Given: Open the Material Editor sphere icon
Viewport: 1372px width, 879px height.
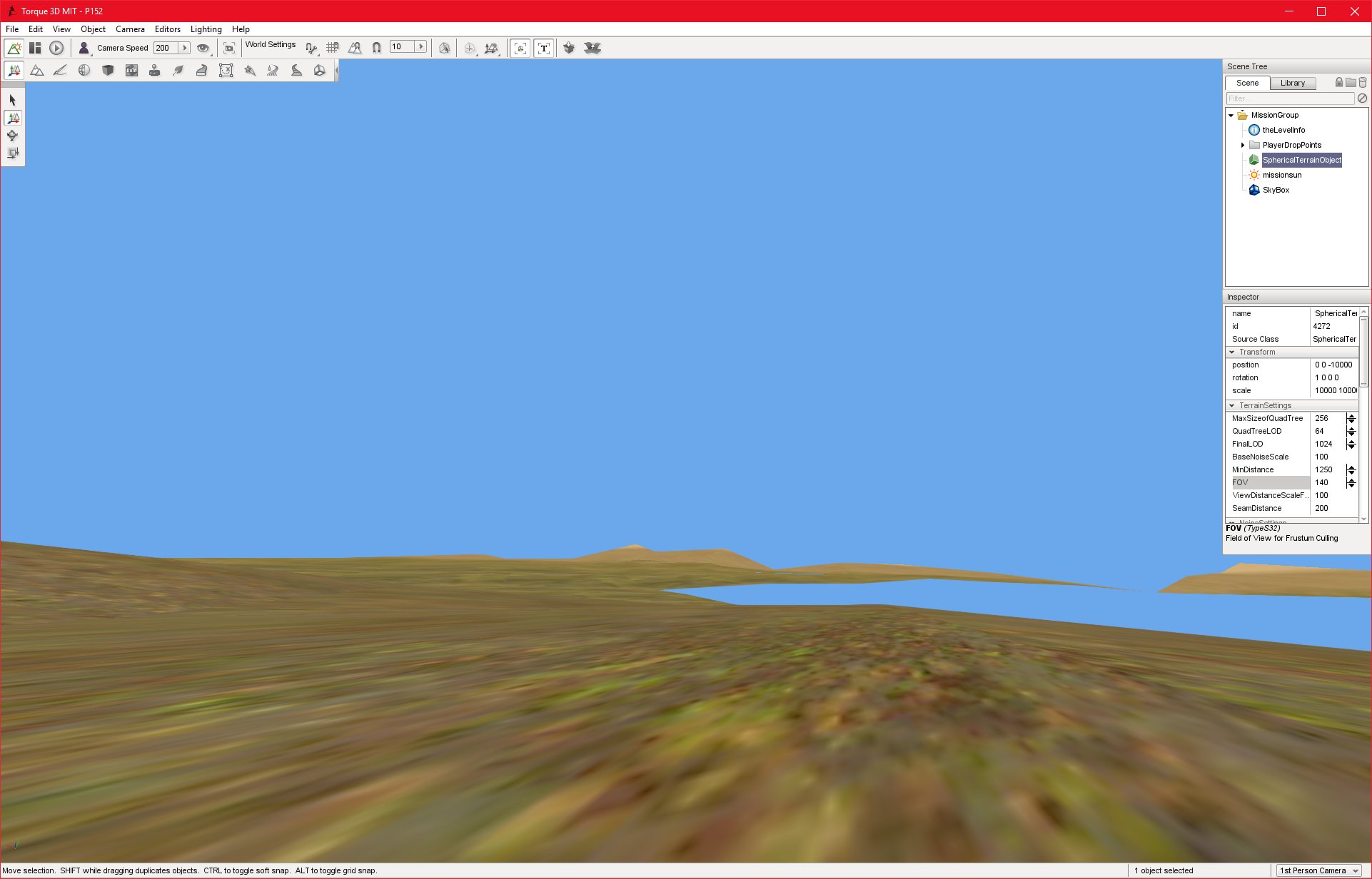Looking at the screenshot, I should coord(84,70).
